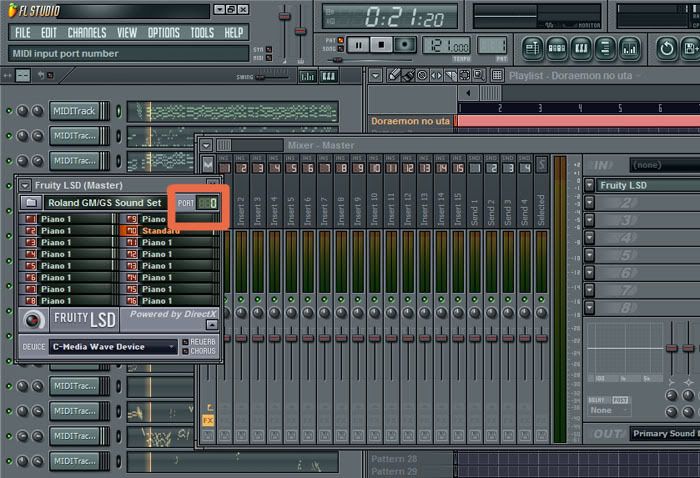This screenshot has width=700, height=478.
Task: Open the Mixer window menu arrow
Action: tap(206, 145)
